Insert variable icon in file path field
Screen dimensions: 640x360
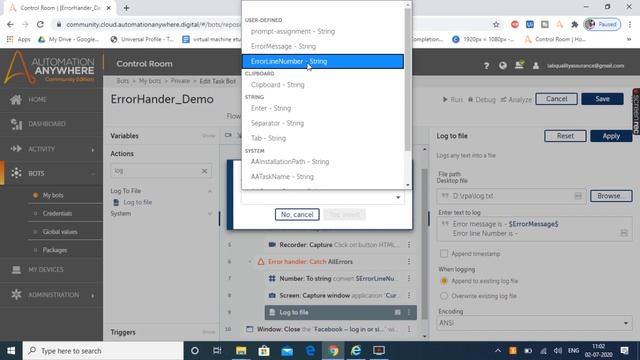point(578,196)
